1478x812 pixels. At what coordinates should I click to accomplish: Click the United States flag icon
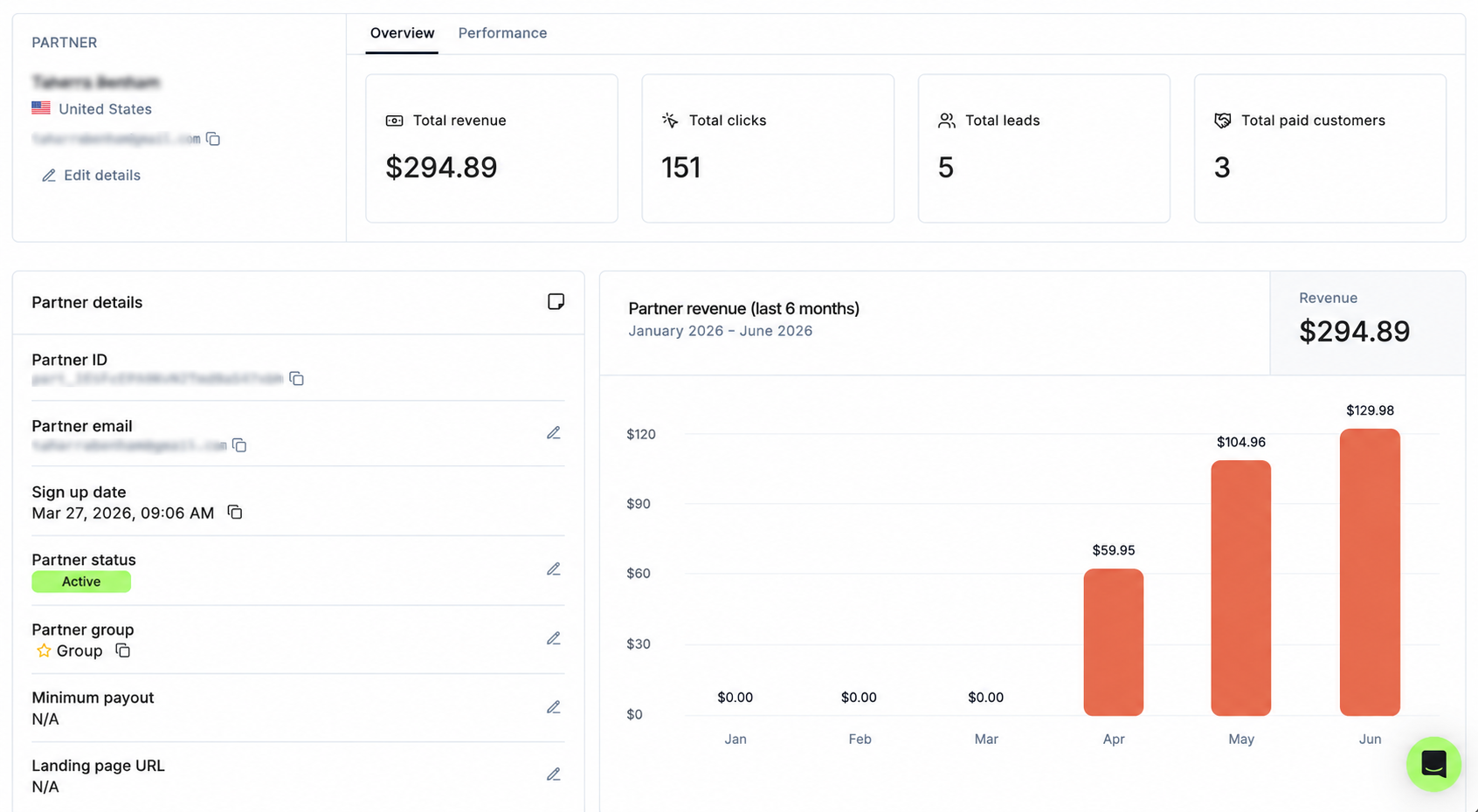(x=41, y=108)
